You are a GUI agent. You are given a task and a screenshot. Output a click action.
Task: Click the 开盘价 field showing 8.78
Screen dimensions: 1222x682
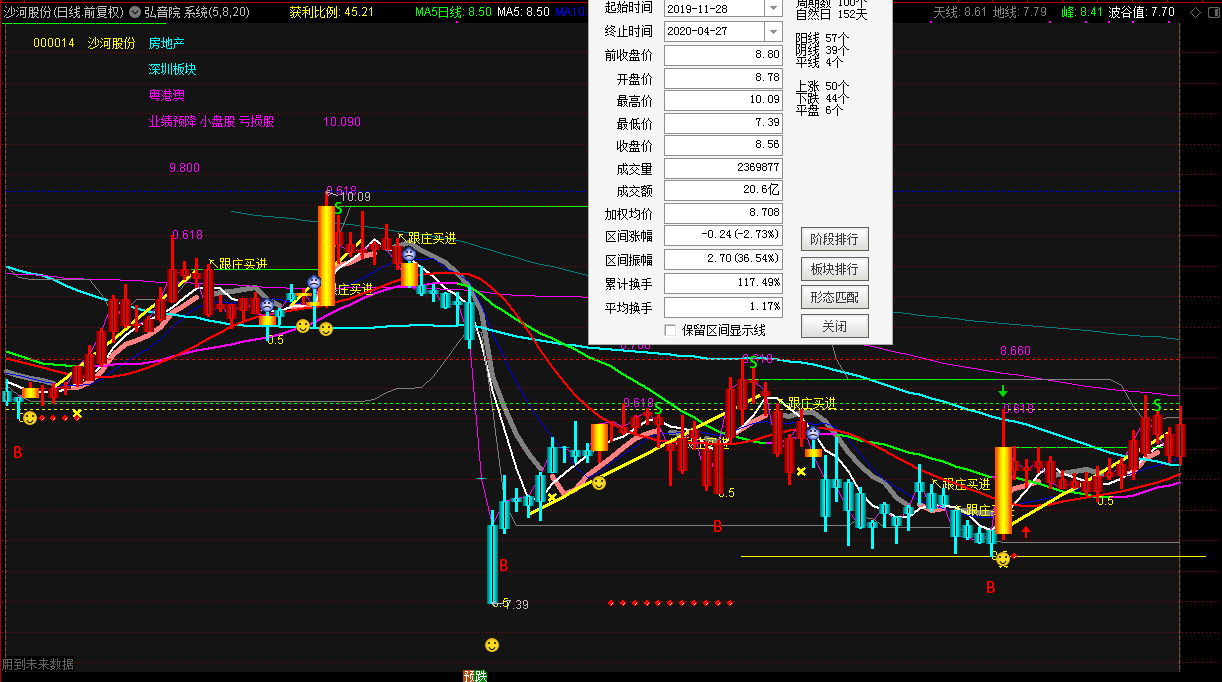(x=724, y=78)
